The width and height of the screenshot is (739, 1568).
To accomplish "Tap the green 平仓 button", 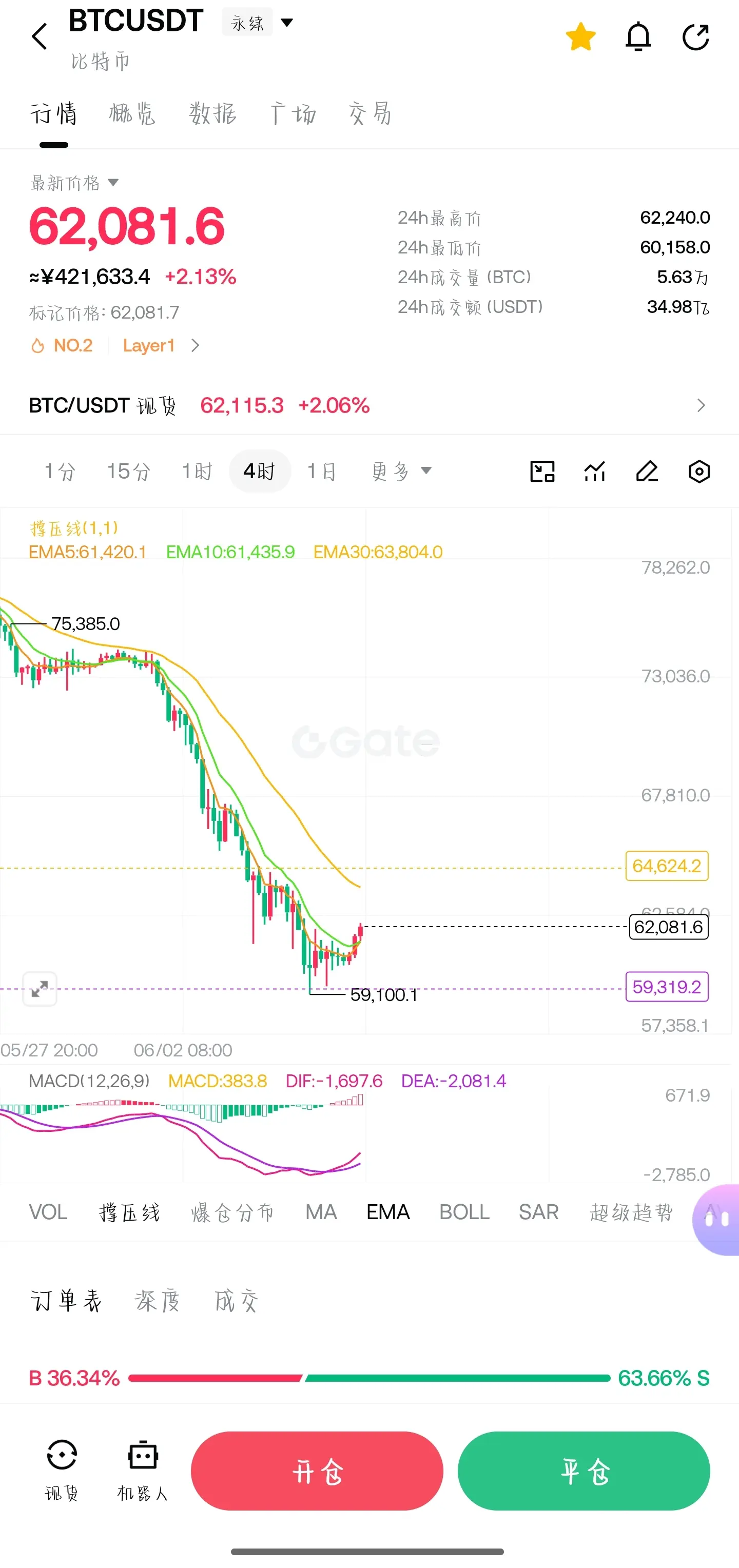I will (x=584, y=1471).
